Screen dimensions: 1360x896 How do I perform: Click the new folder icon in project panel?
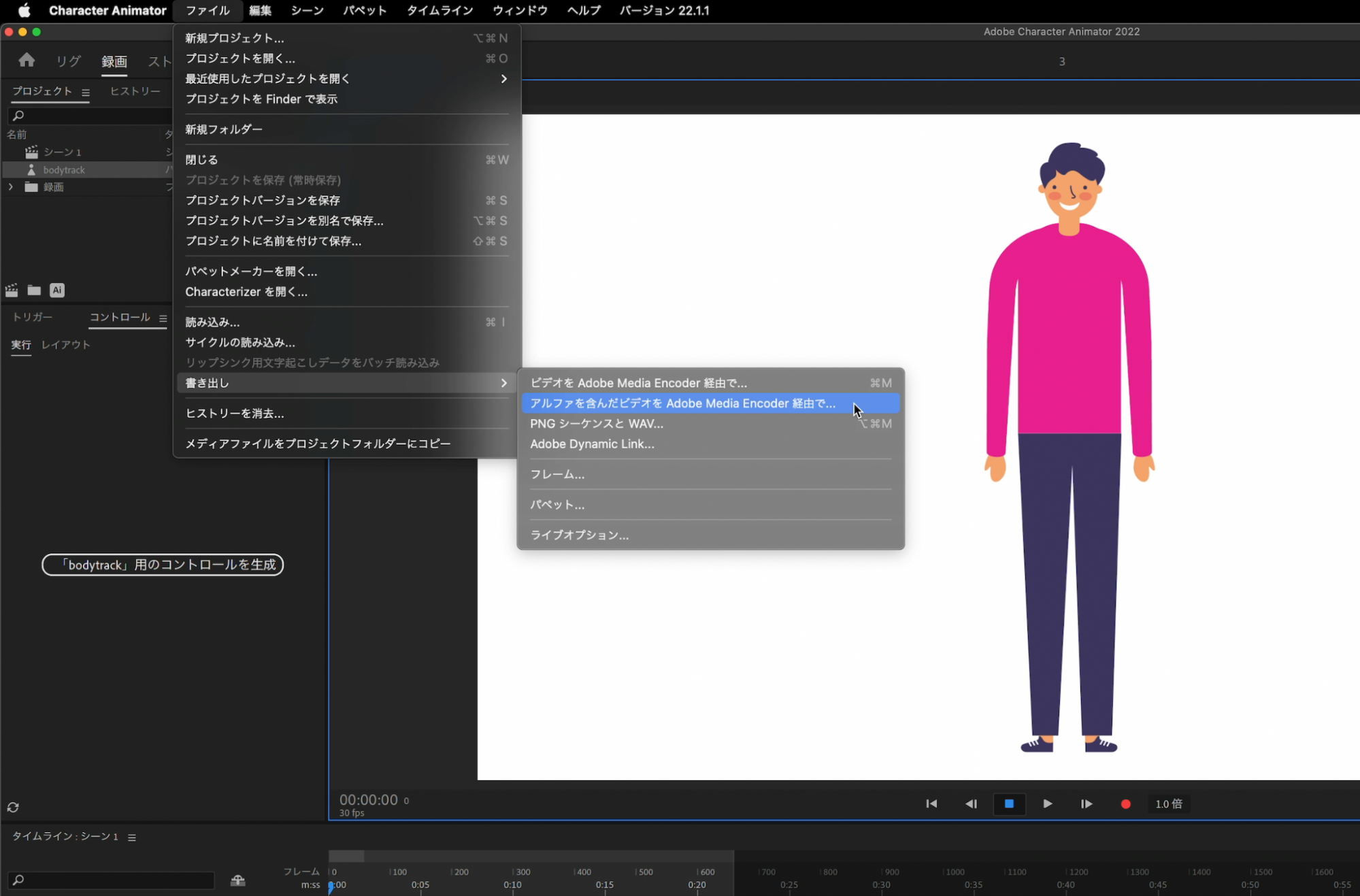(x=34, y=291)
